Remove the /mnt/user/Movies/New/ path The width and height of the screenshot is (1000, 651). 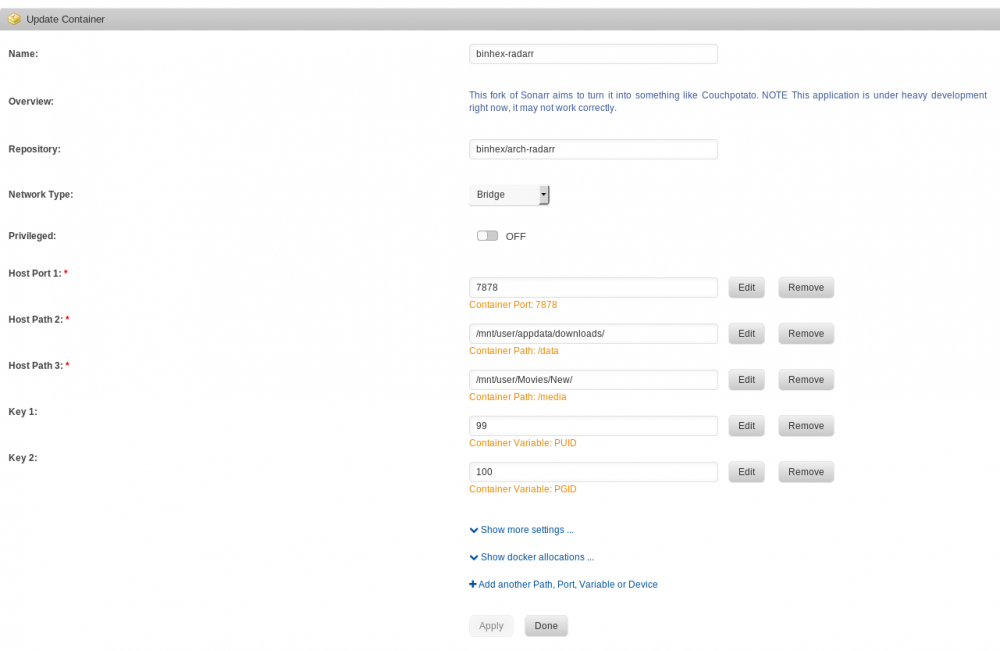(805, 379)
